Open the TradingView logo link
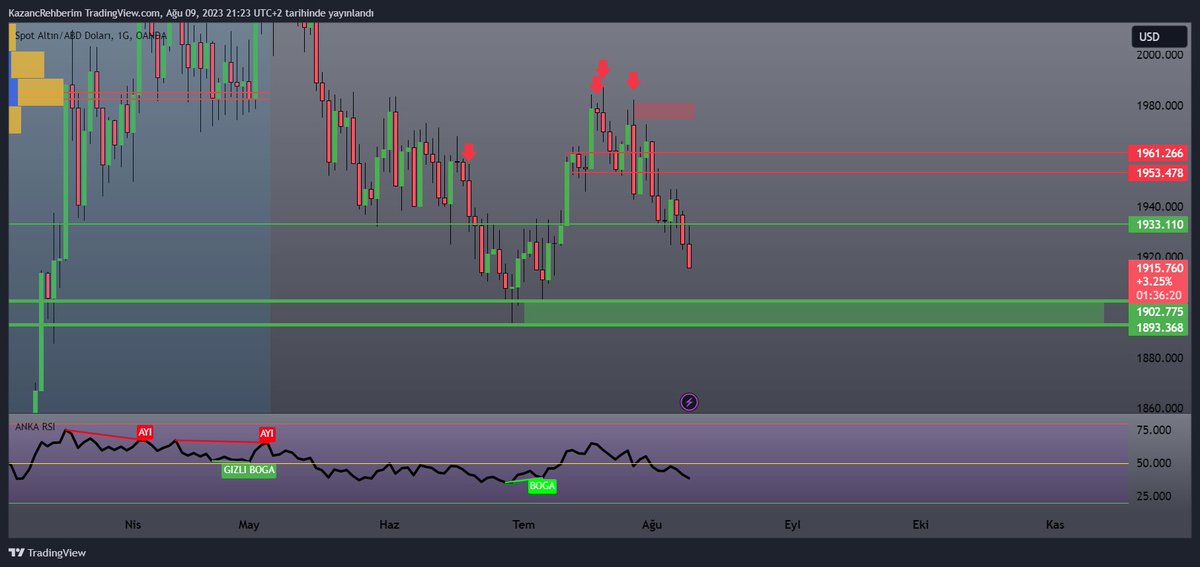The width and height of the screenshot is (1200, 567). click(48, 553)
